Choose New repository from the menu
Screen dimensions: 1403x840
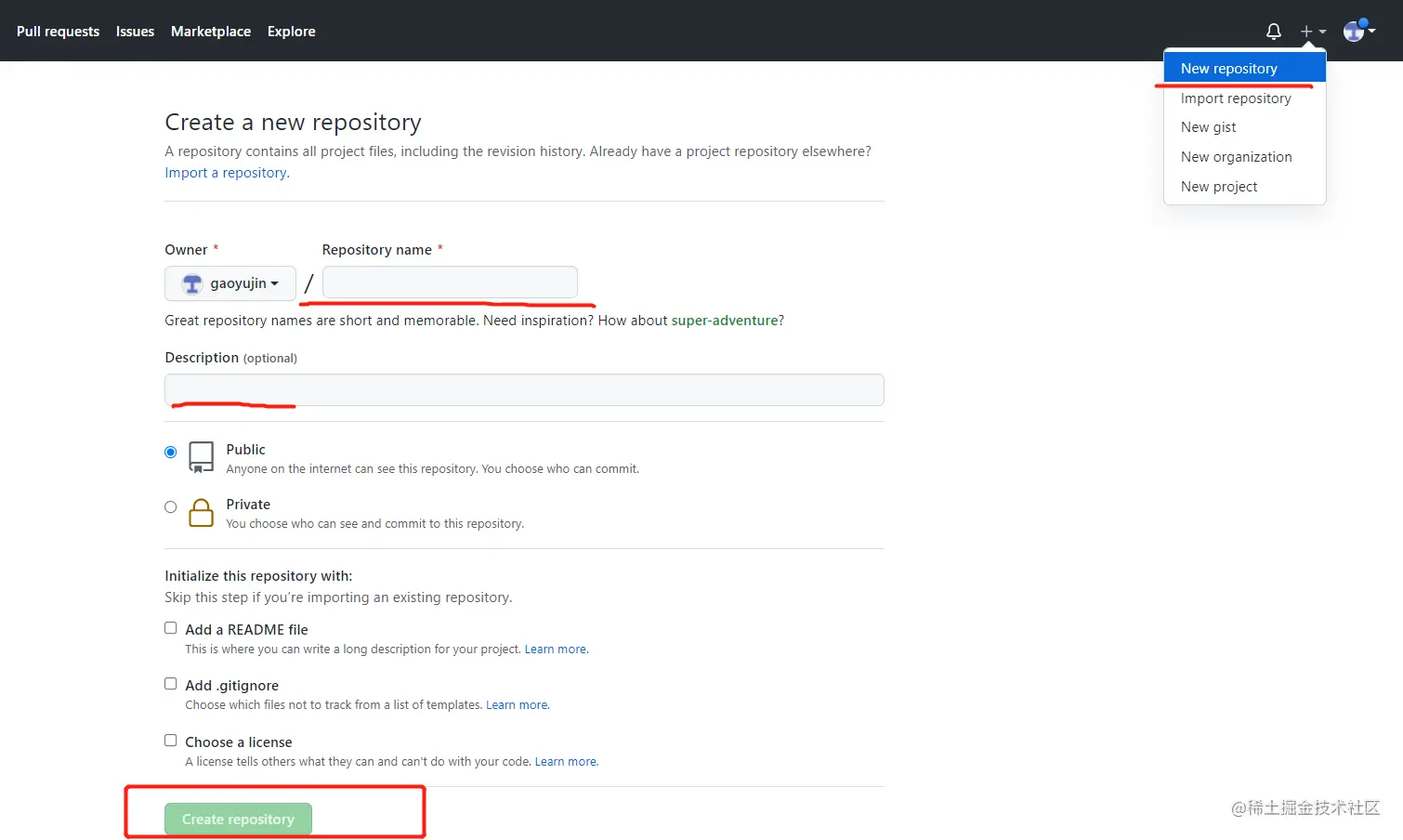(1228, 69)
